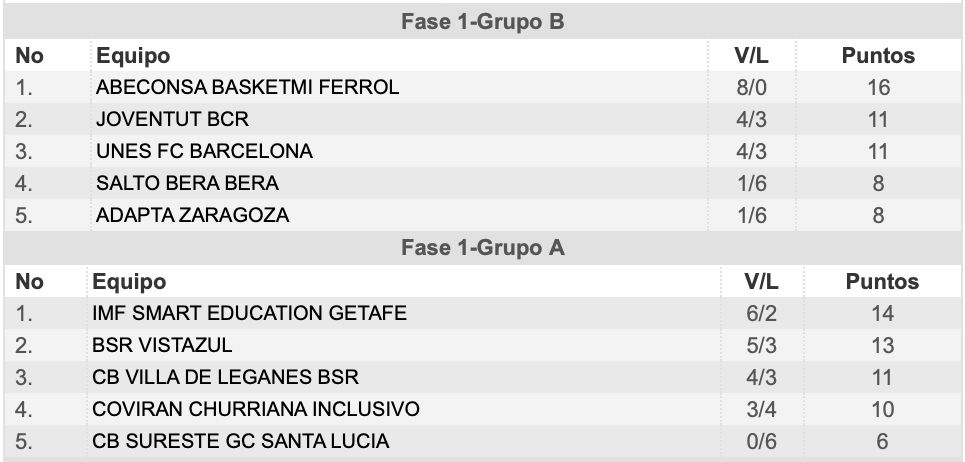
Task: Open BSR VISTAZUL team entry
Action: (x=162, y=345)
